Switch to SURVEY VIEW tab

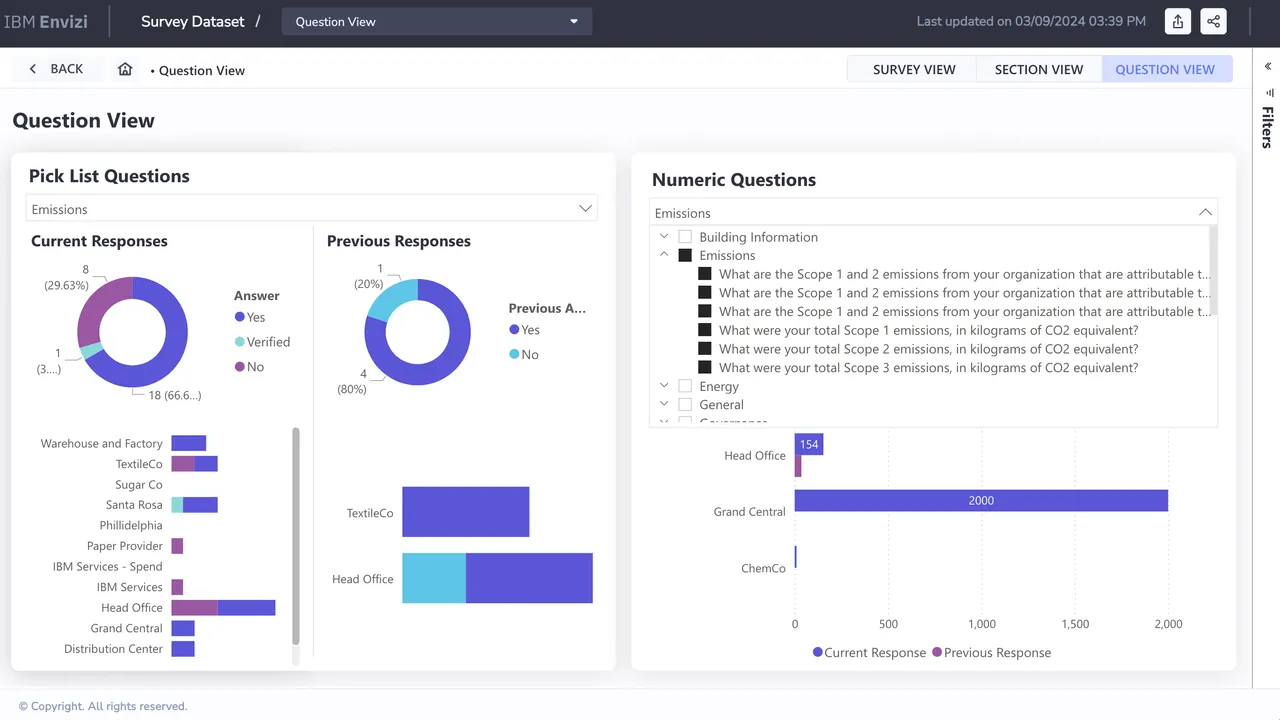(914, 69)
